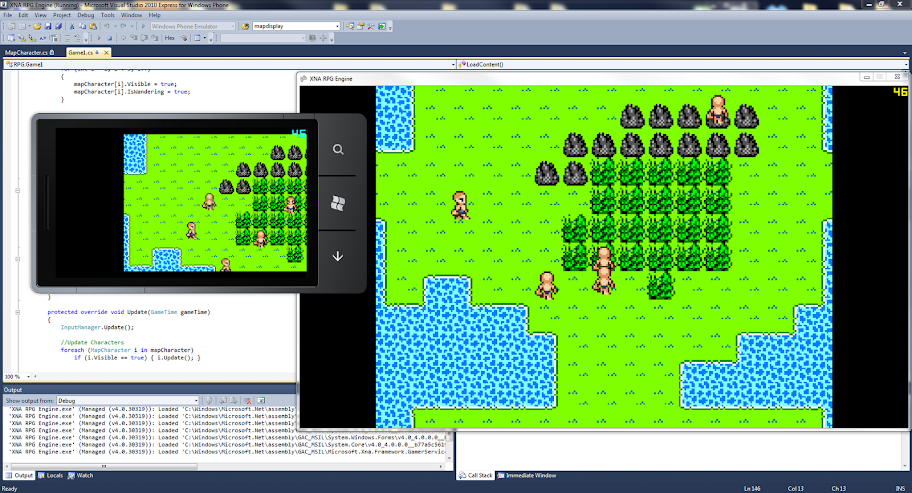Stop debugging with the blue square icon
This screenshot has width=912, height=493.
(x=109, y=38)
